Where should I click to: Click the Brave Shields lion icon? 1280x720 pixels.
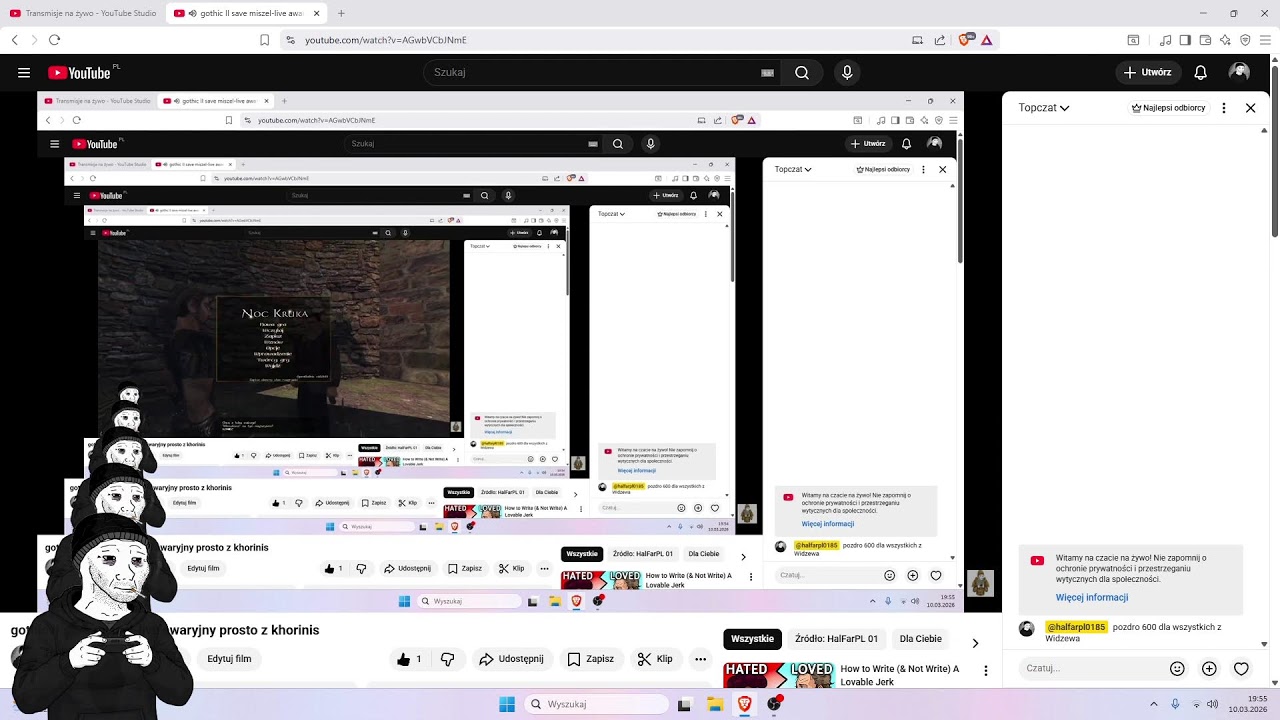965,40
